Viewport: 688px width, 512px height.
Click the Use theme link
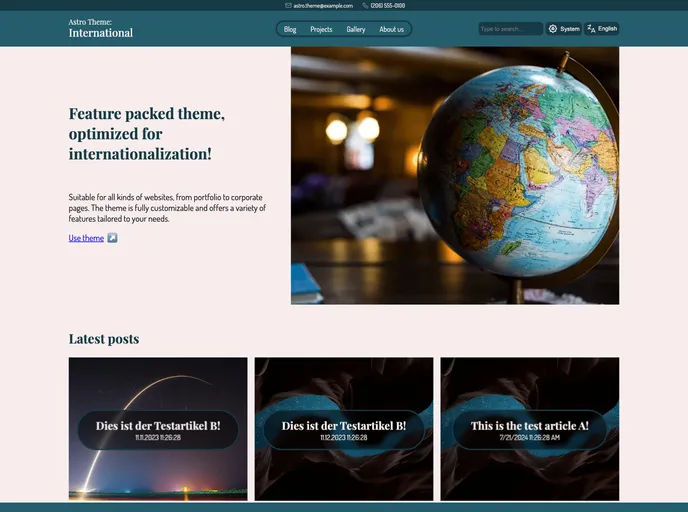[x=86, y=238]
